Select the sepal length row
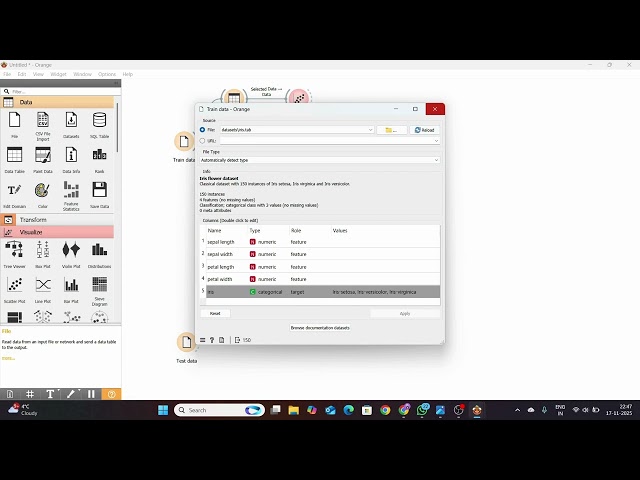 tap(320, 242)
